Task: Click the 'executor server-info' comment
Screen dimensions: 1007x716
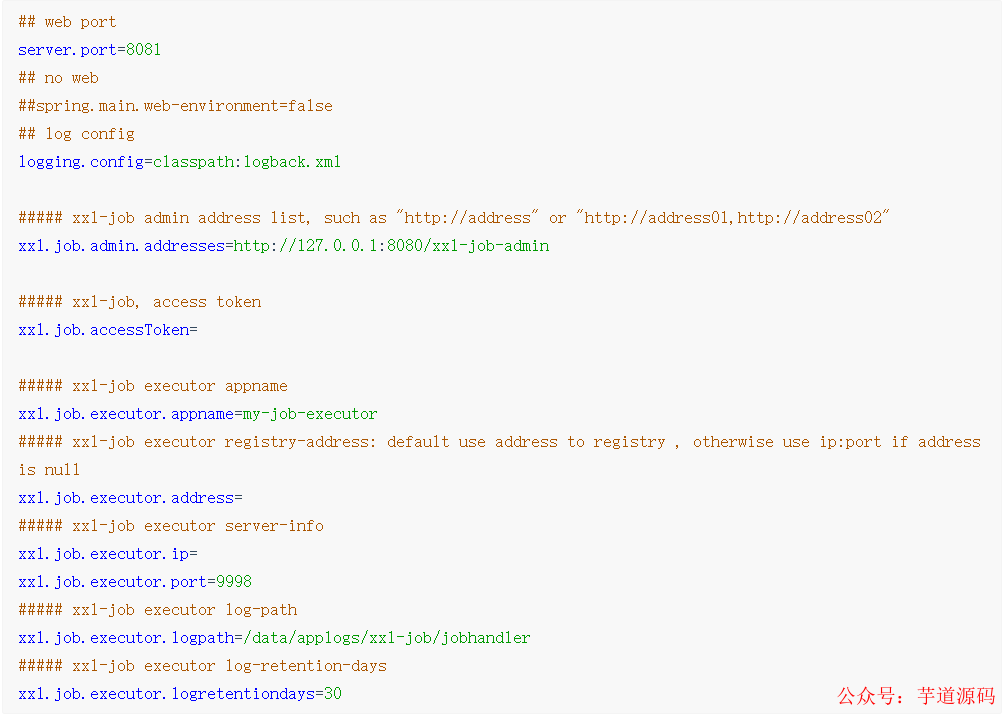Action: click(171, 526)
